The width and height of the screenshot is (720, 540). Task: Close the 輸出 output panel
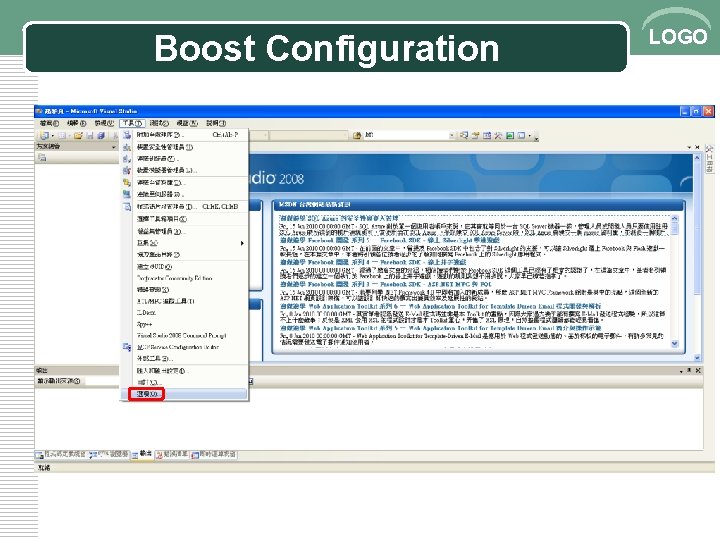pos(698,370)
